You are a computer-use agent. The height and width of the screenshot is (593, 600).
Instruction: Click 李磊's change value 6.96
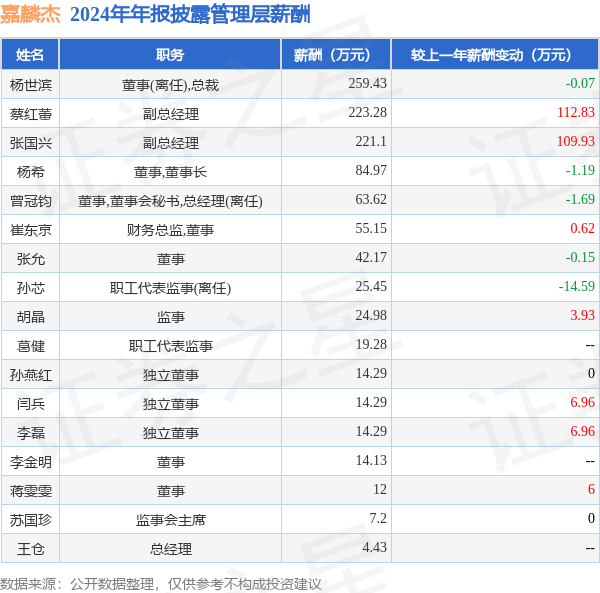pos(582,431)
